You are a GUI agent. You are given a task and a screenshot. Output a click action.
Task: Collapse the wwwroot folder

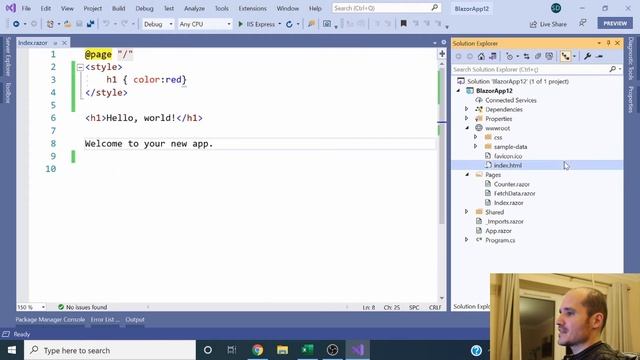click(x=467, y=128)
